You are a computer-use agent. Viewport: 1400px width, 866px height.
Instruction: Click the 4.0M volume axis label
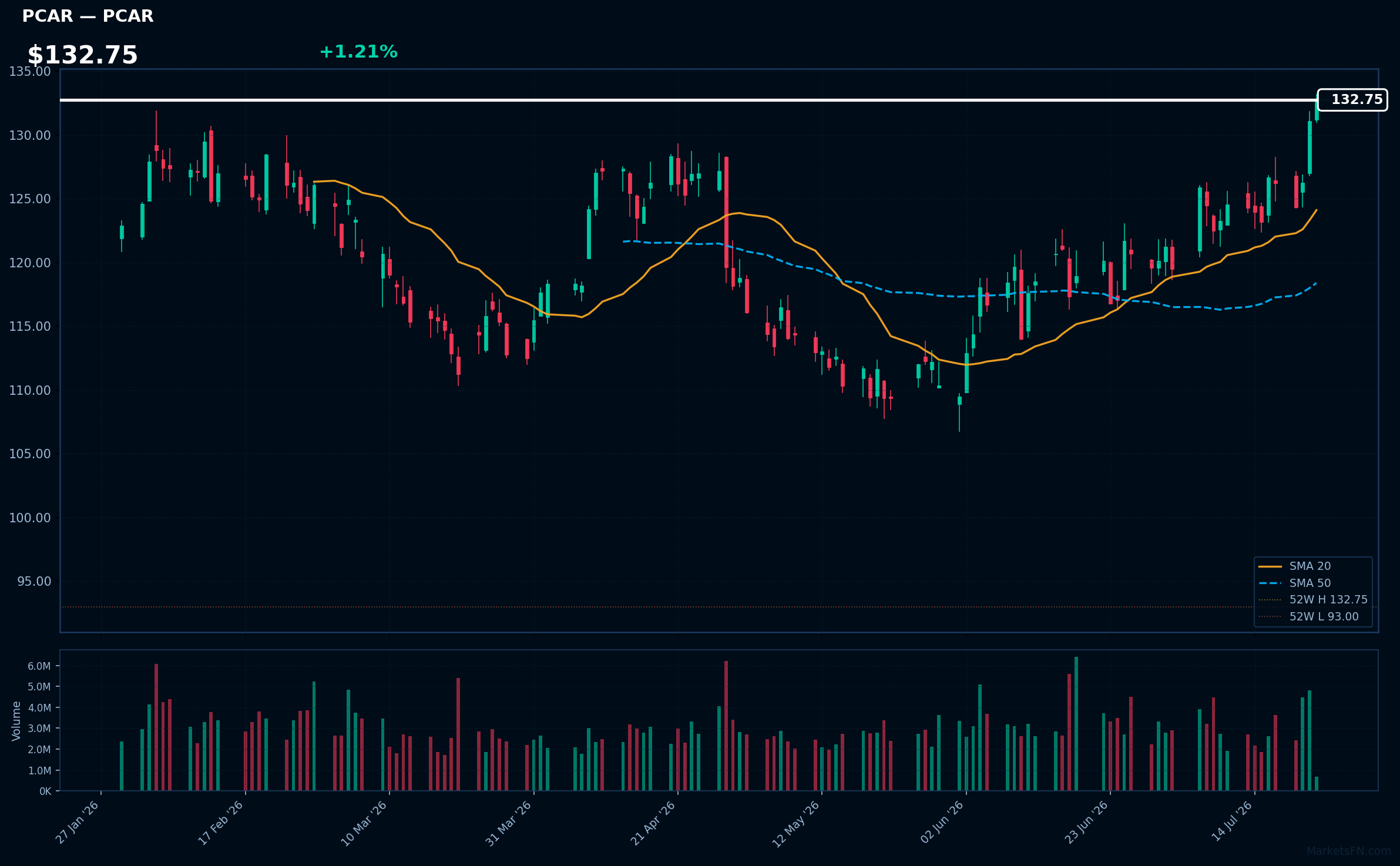tap(39, 708)
